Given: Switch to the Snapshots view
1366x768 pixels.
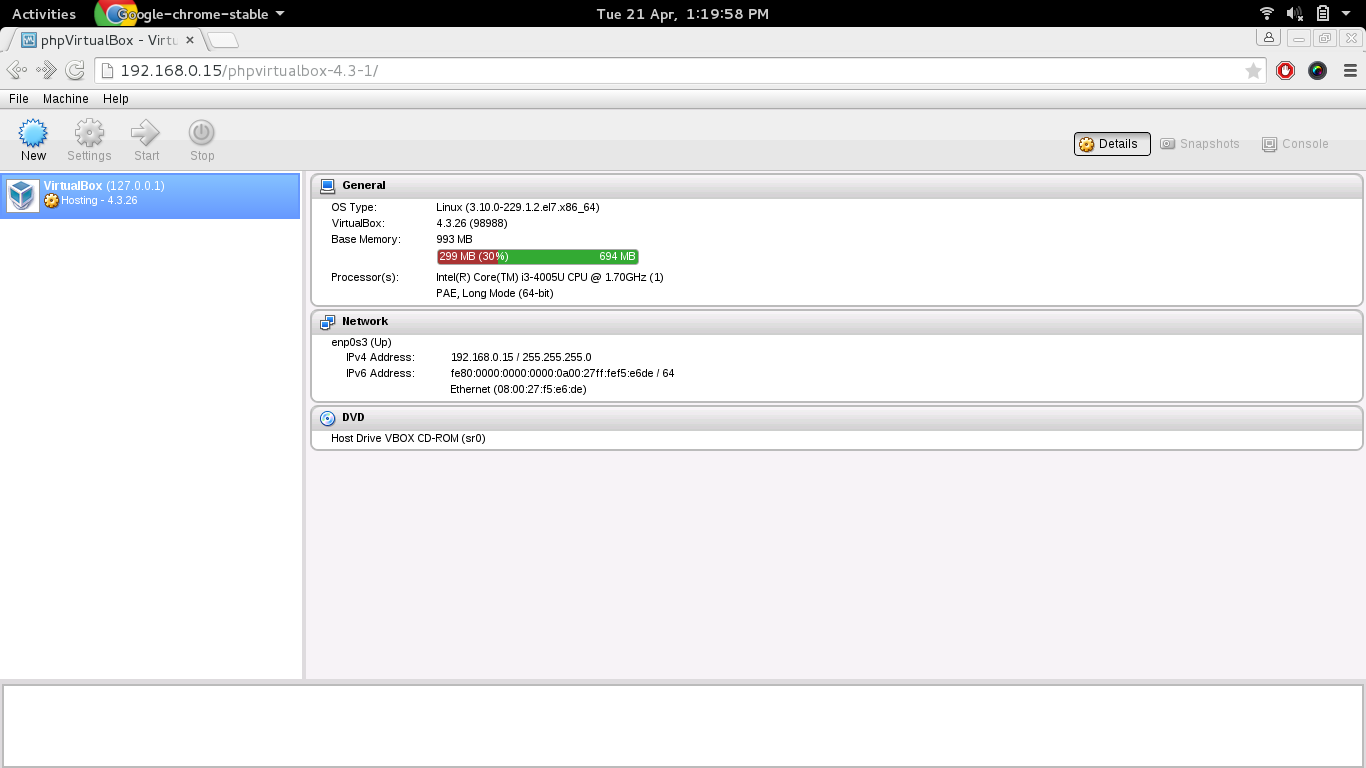Looking at the screenshot, I should (1199, 143).
